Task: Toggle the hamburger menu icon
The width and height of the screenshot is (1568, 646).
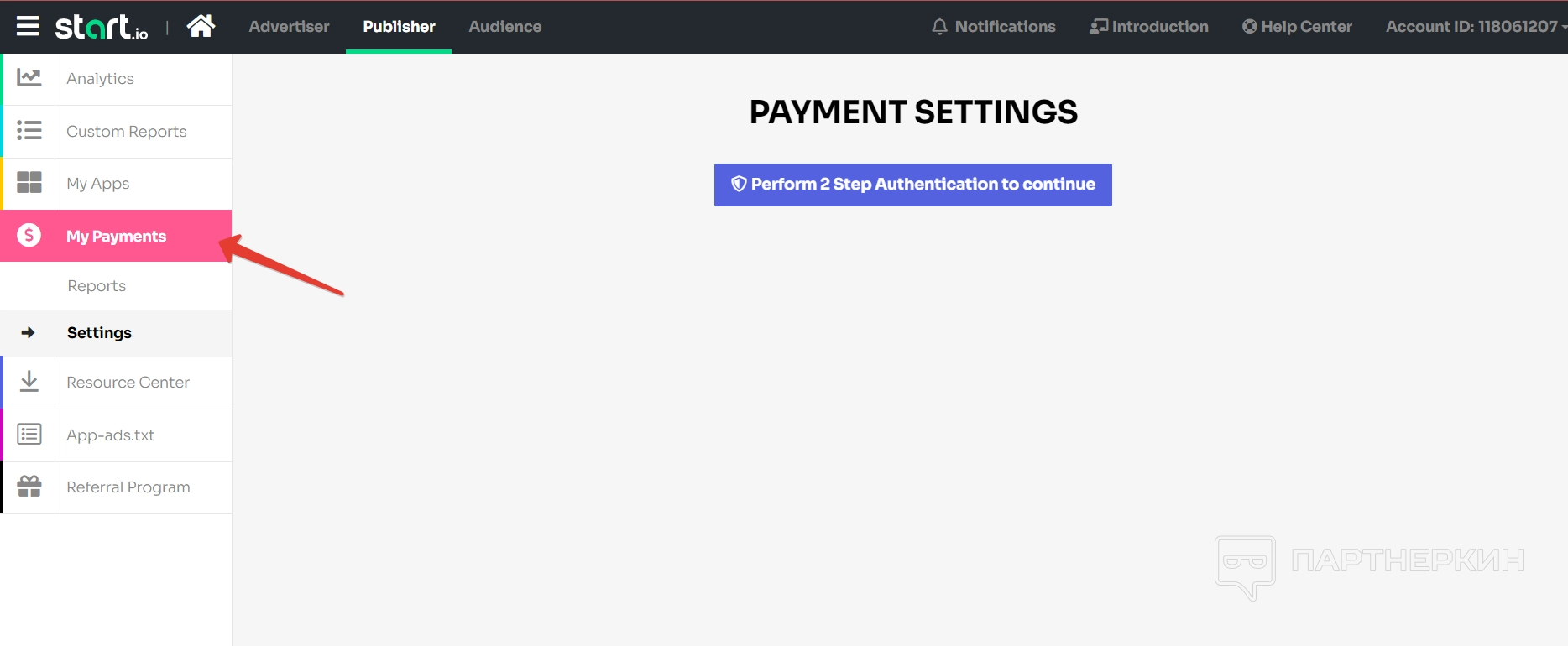Action: click(x=28, y=27)
